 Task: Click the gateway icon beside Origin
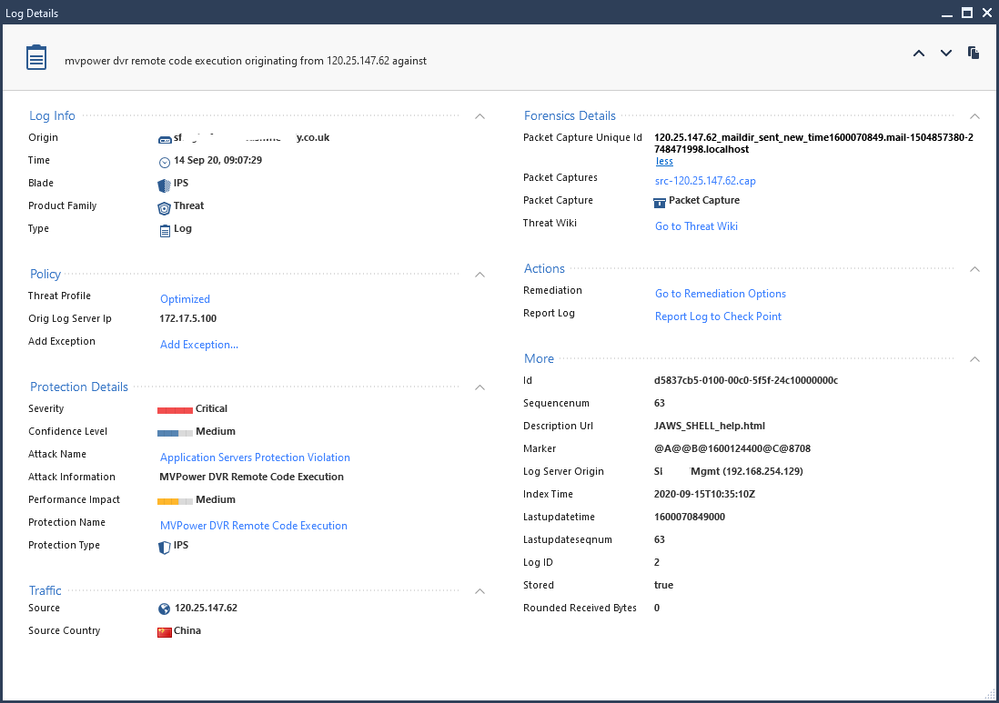[x=164, y=139]
